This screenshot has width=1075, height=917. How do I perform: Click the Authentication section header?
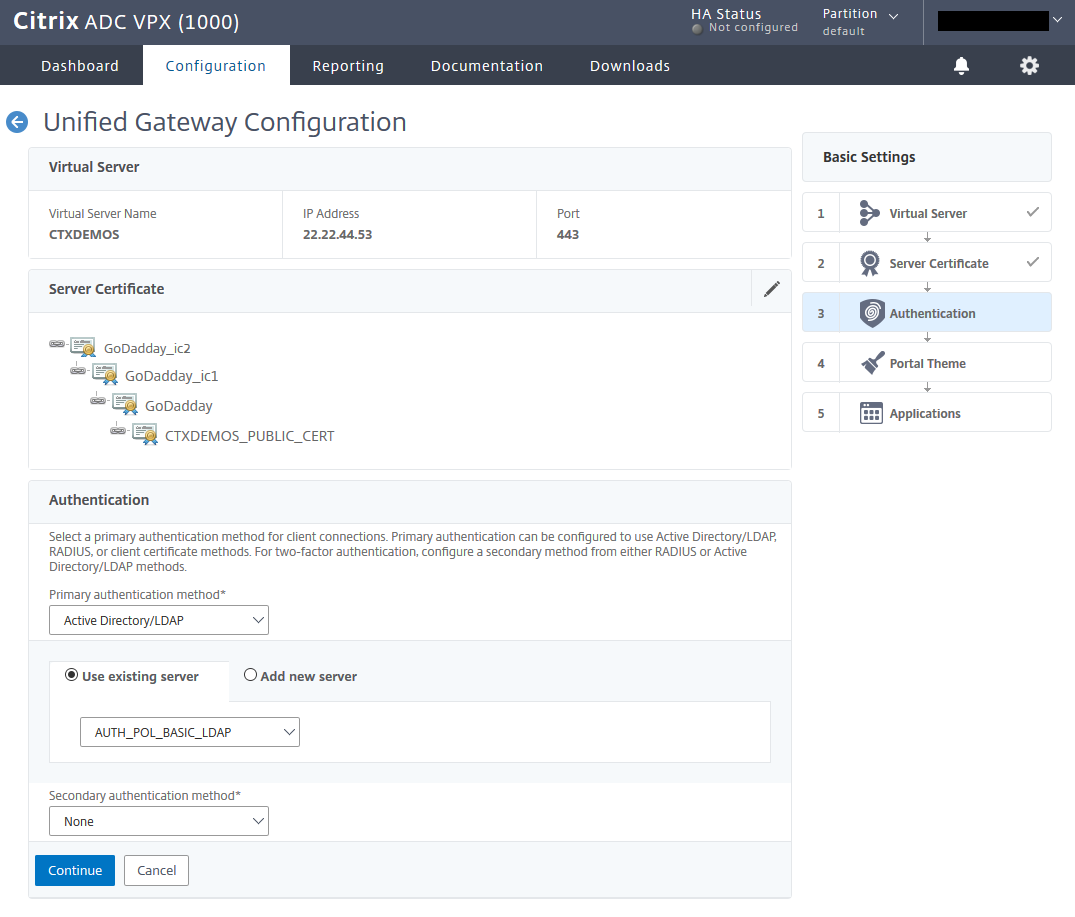point(410,500)
